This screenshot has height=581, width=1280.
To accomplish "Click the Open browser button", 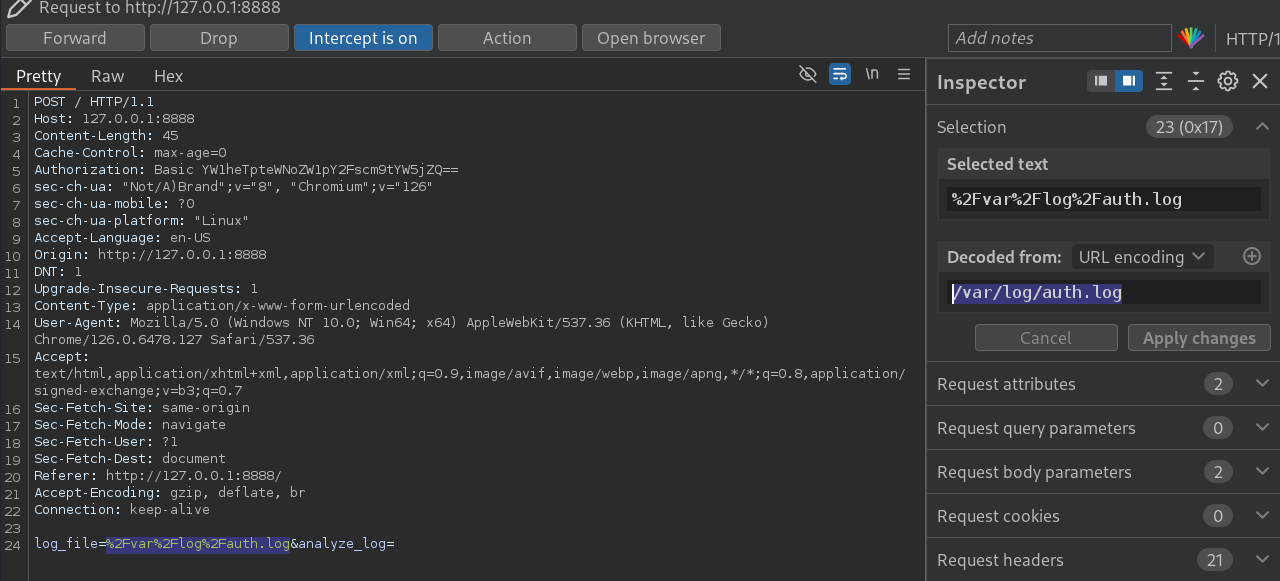I will click(x=651, y=38).
